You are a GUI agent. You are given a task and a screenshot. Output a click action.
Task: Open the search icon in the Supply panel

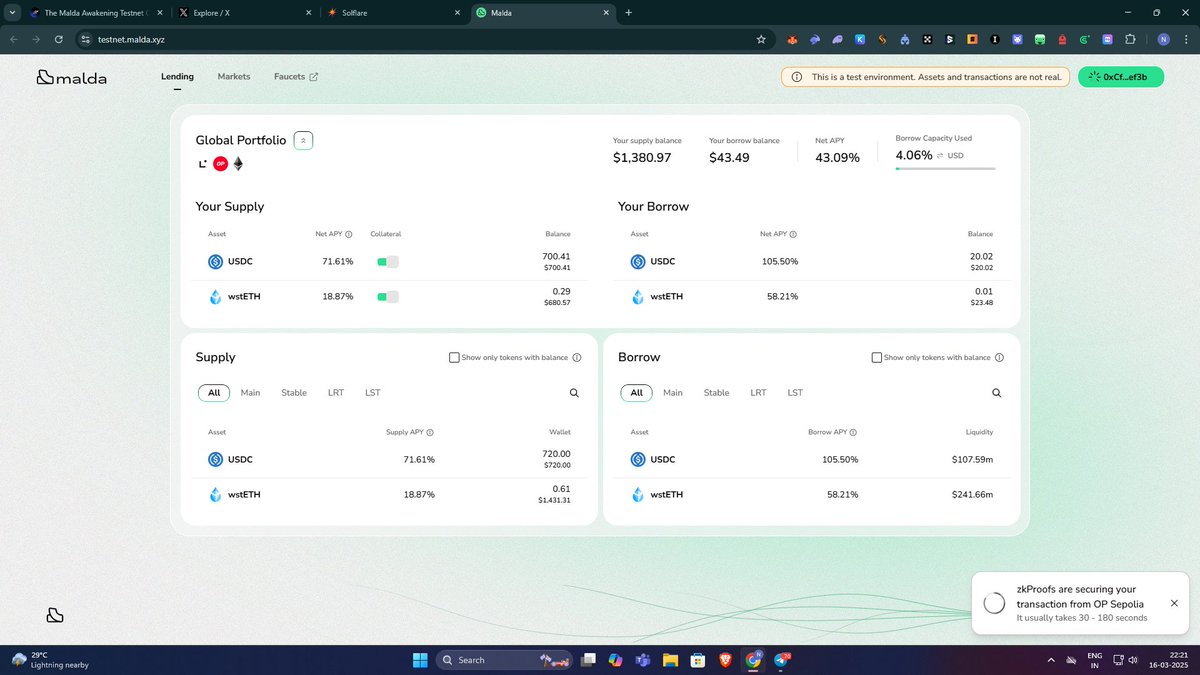tap(574, 393)
